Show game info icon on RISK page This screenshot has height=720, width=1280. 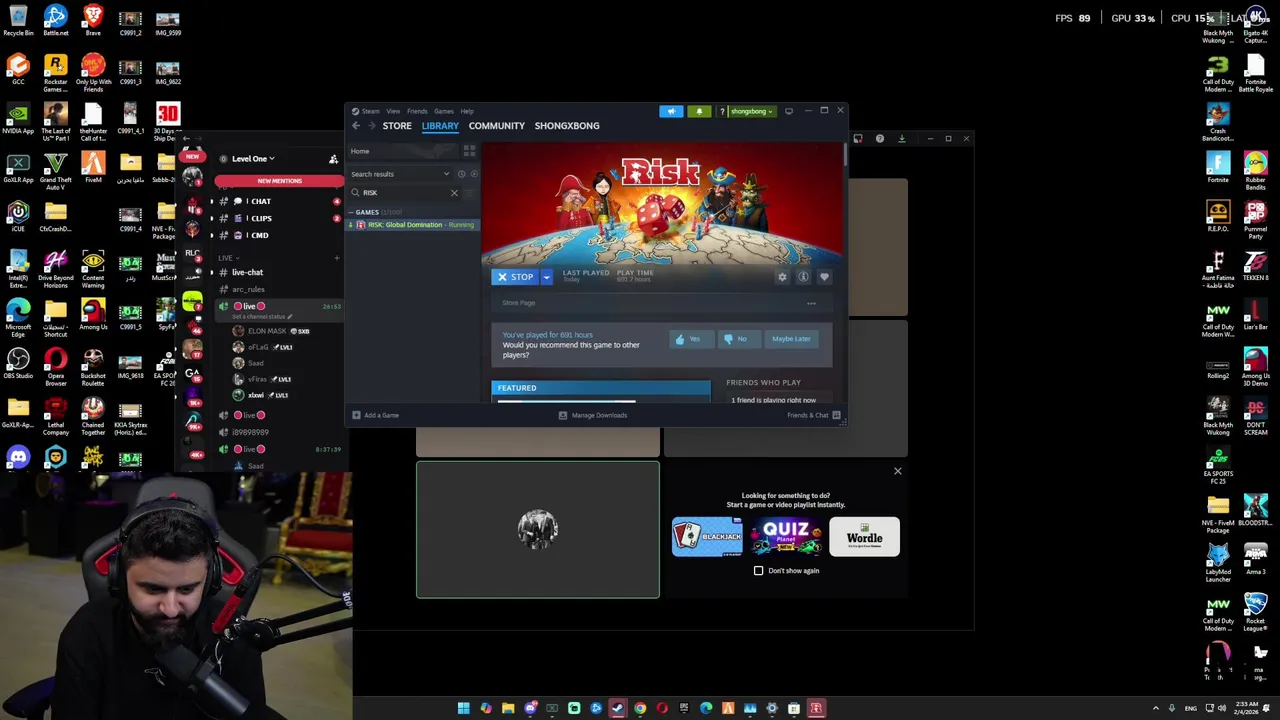pos(803,277)
